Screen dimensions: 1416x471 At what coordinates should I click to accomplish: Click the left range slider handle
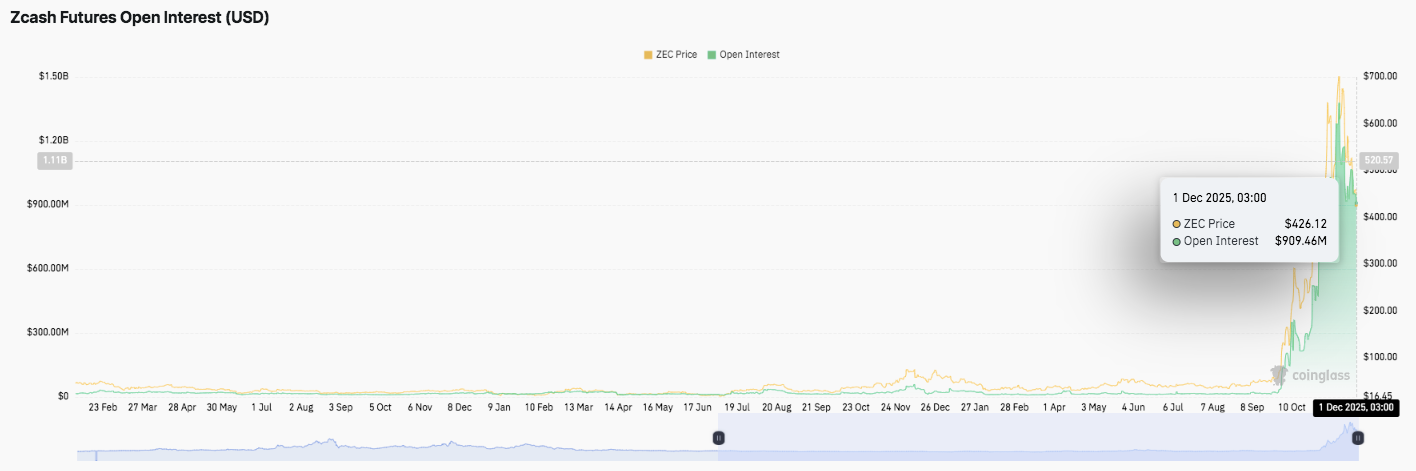(718, 438)
